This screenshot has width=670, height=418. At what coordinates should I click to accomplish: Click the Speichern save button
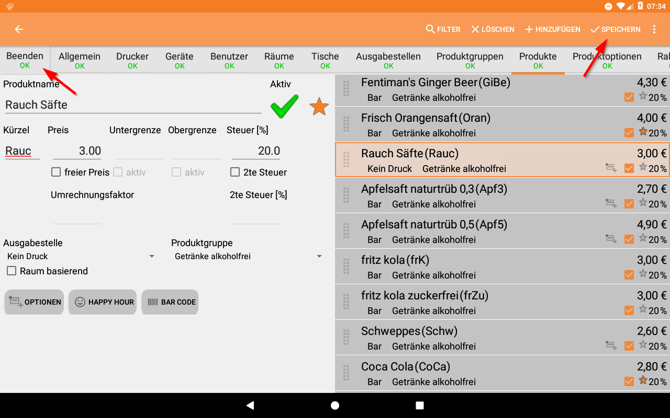coord(615,30)
